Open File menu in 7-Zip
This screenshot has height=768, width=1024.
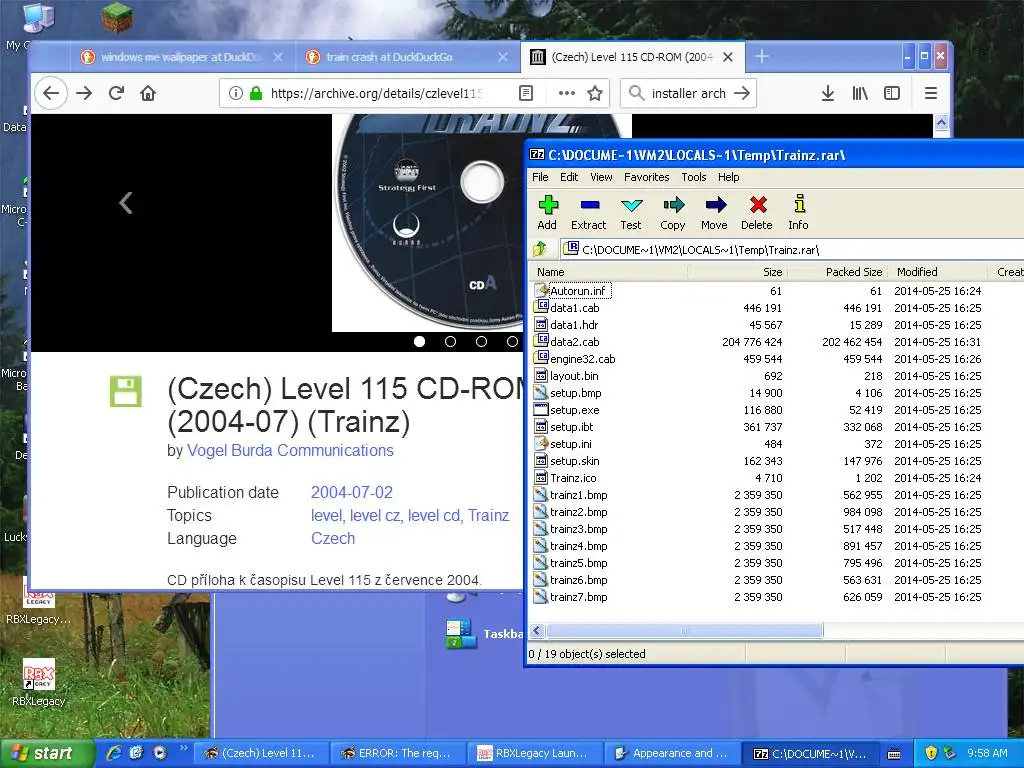coord(540,177)
